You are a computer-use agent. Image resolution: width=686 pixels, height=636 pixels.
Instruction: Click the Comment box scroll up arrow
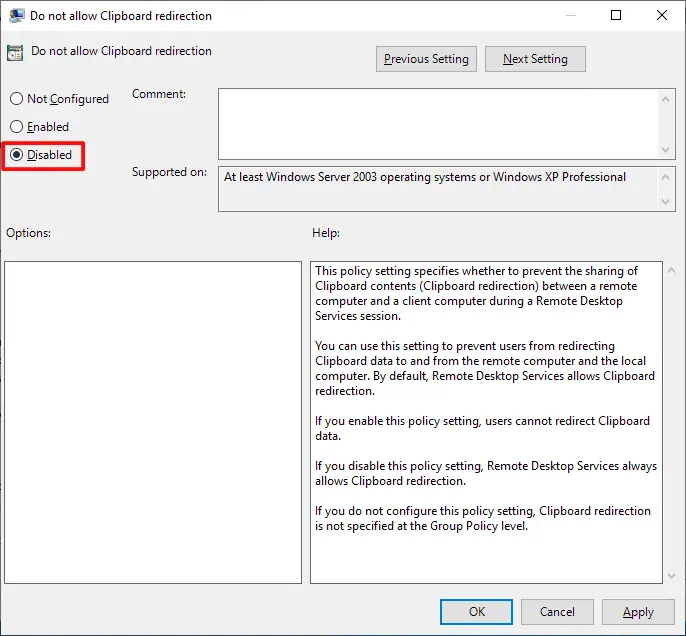pos(667,98)
